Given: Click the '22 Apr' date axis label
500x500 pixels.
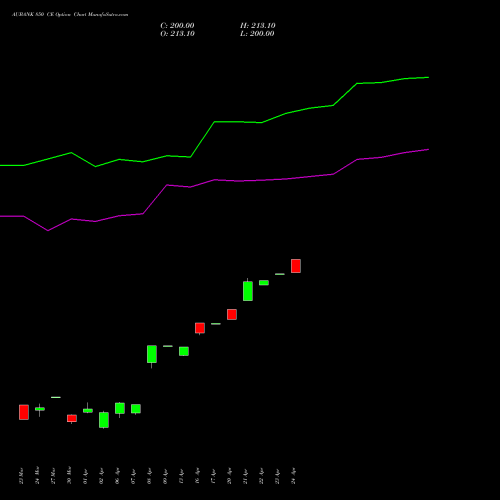Looking at the screenshot, I should (261, 476).
